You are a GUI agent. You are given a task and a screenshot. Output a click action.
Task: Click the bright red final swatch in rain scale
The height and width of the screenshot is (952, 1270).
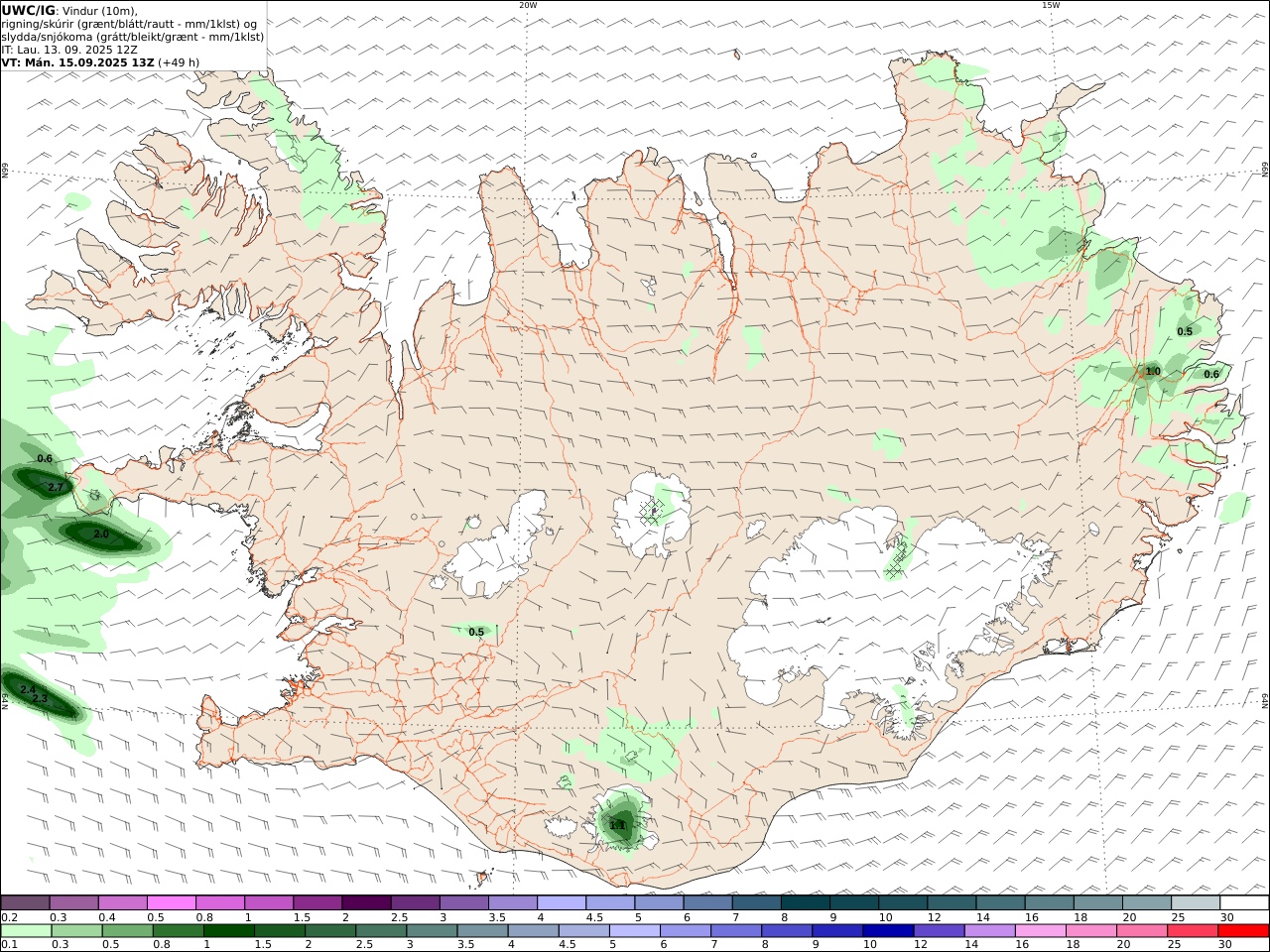click(1243, 931)
